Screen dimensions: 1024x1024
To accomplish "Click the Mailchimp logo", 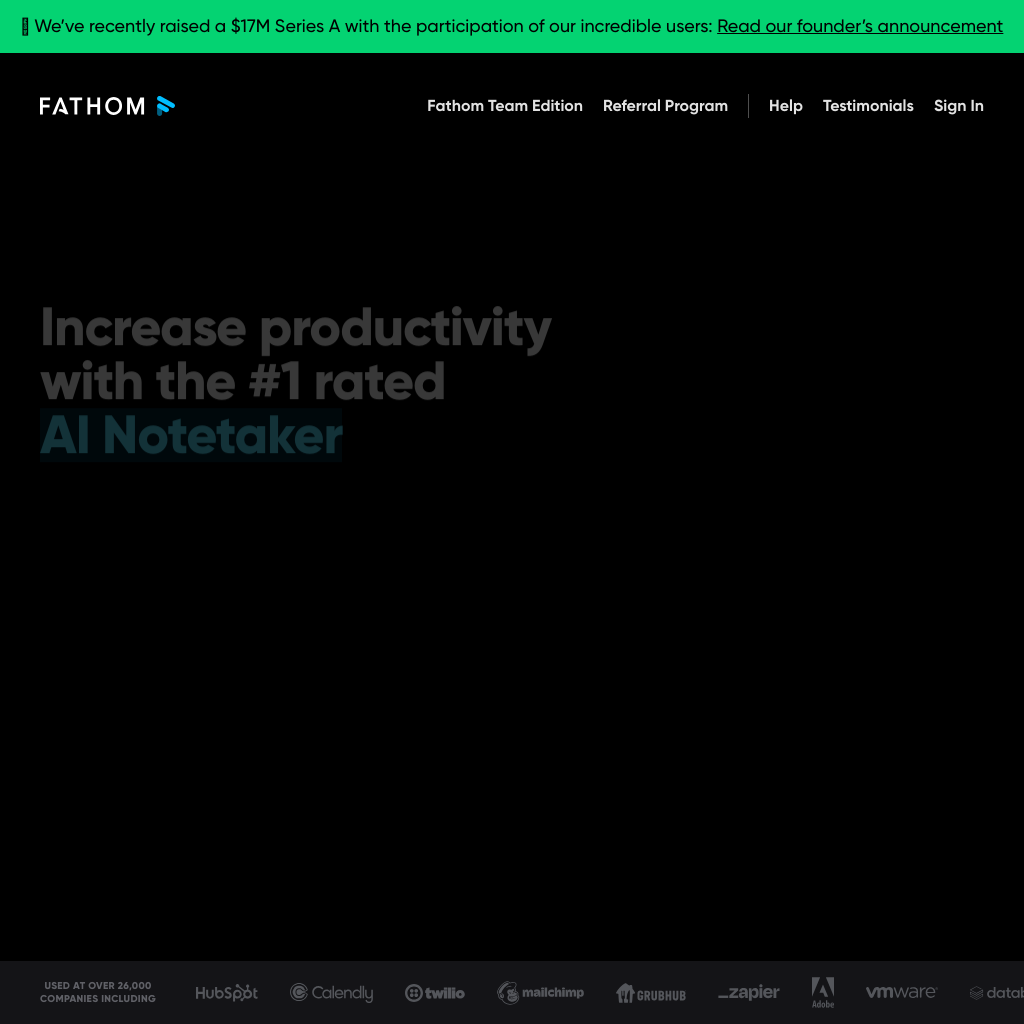I will coord(540,993).
